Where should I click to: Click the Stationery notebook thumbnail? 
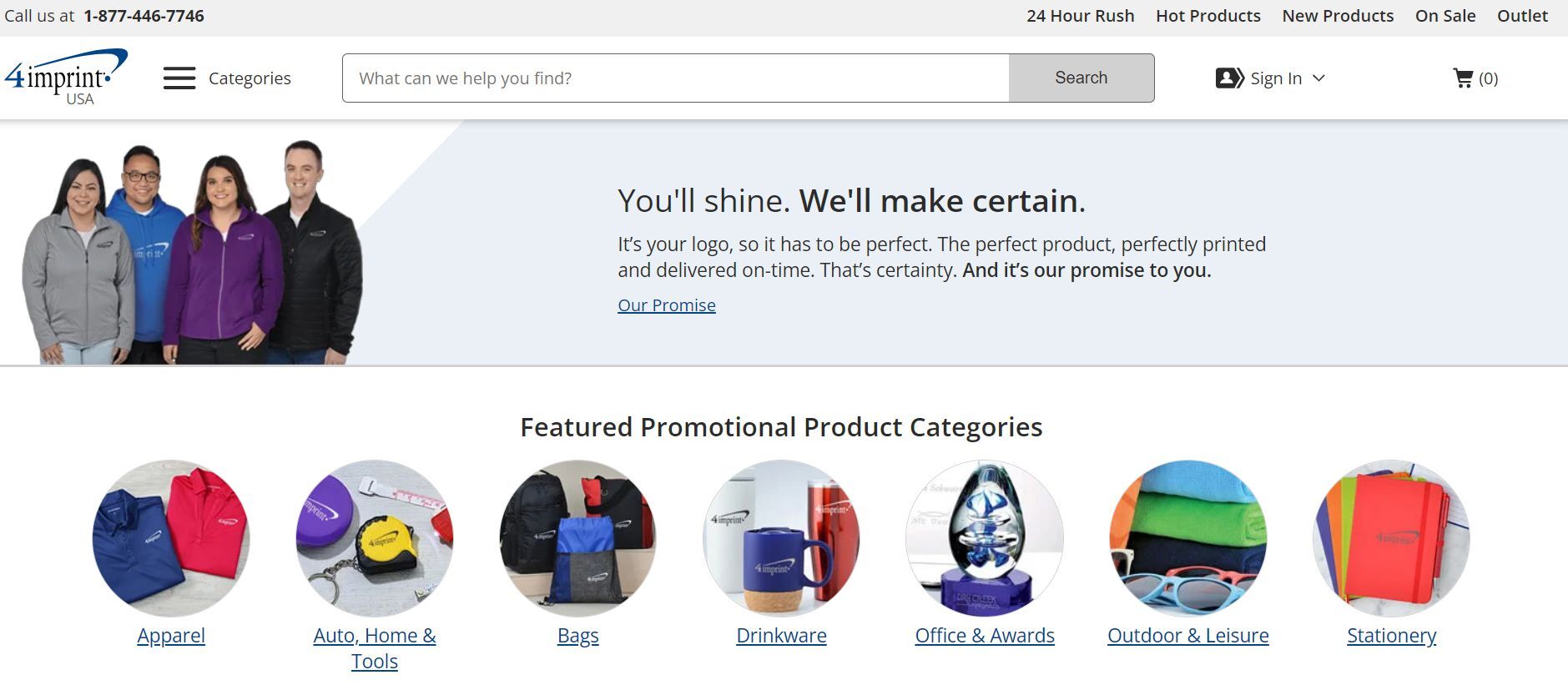(1391, 538)
